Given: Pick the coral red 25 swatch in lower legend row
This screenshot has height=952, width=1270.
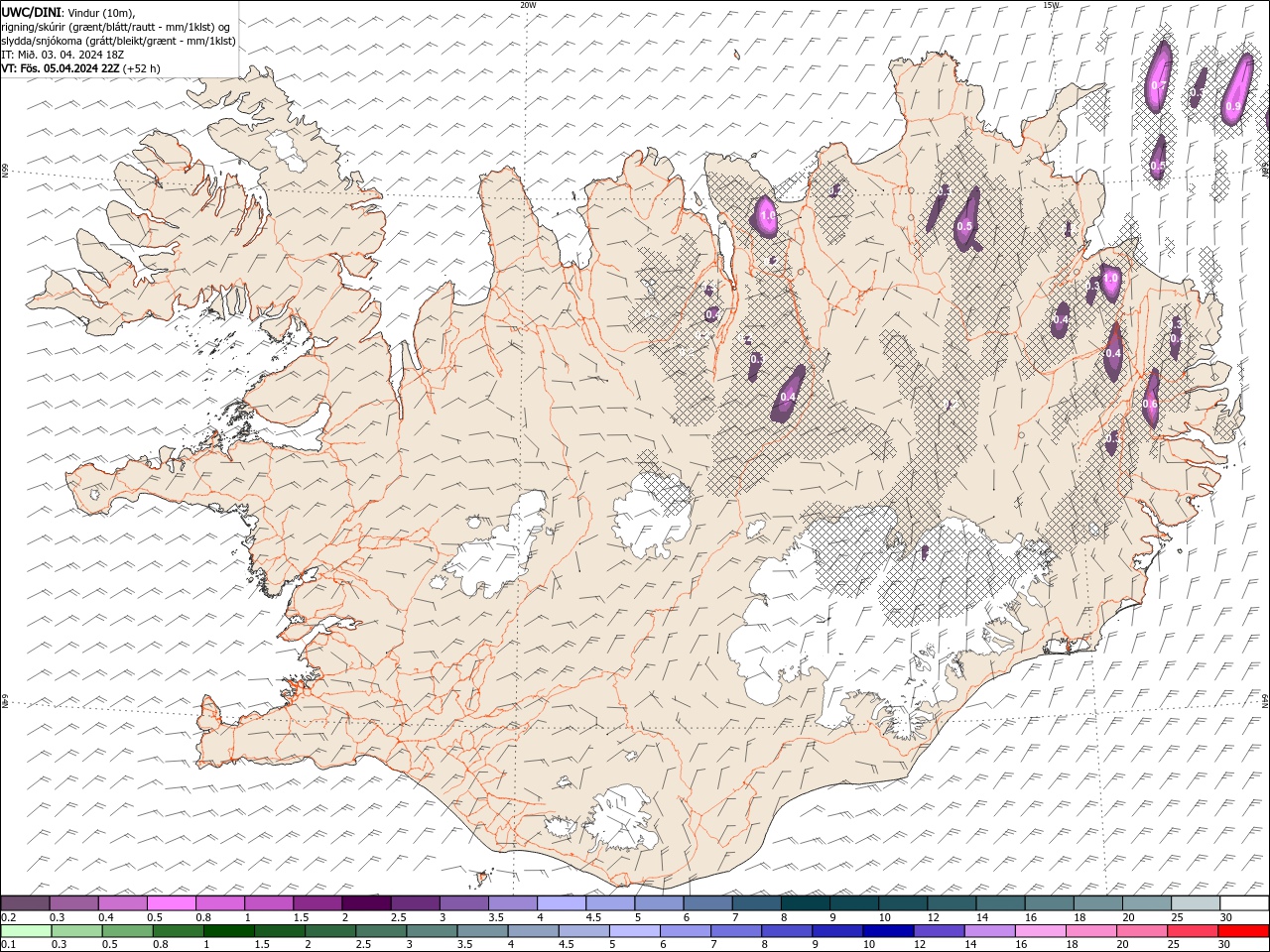Looking at the screenshot, I should 1193,931.
